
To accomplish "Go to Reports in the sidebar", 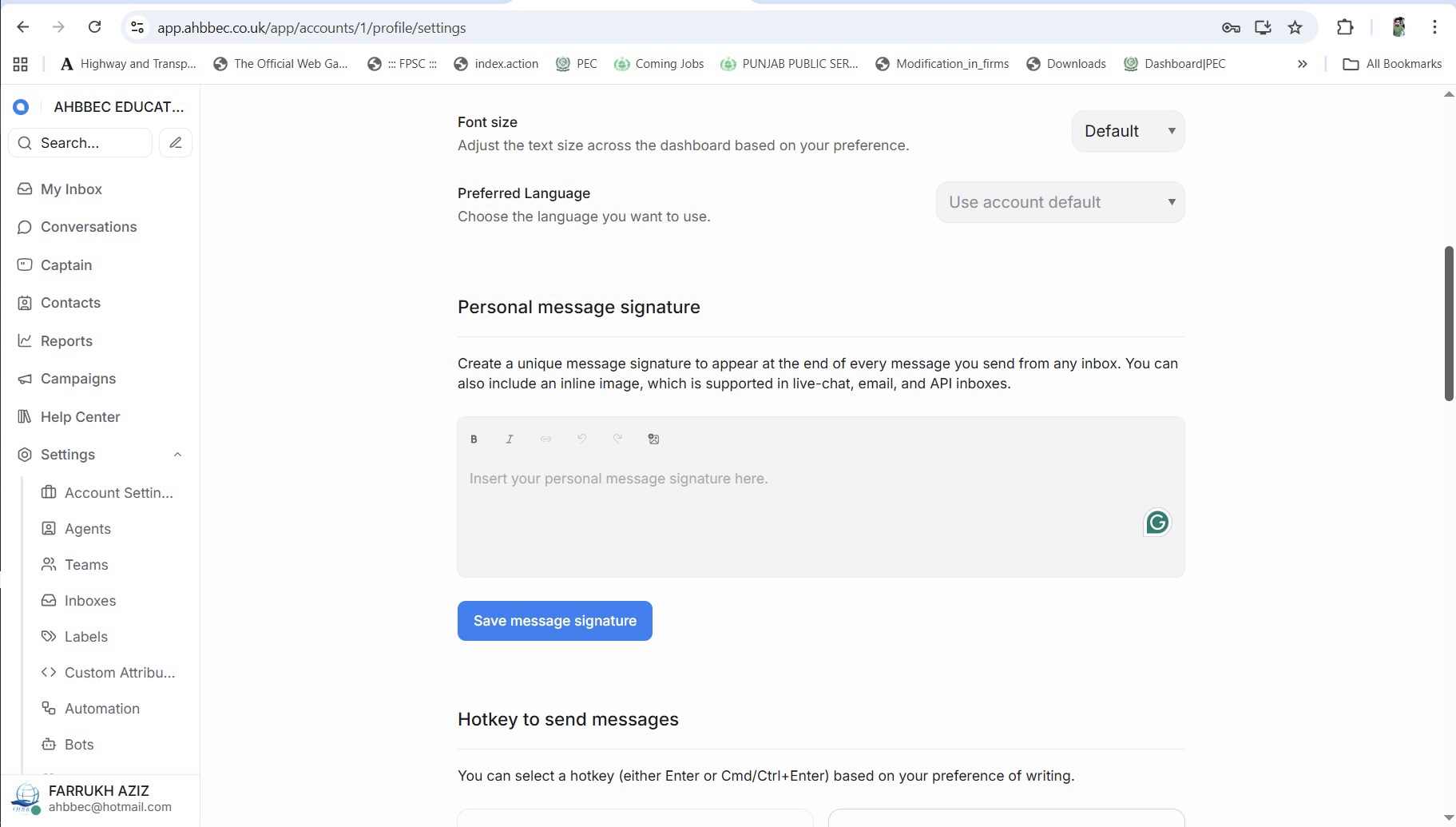I will (66, 341).
